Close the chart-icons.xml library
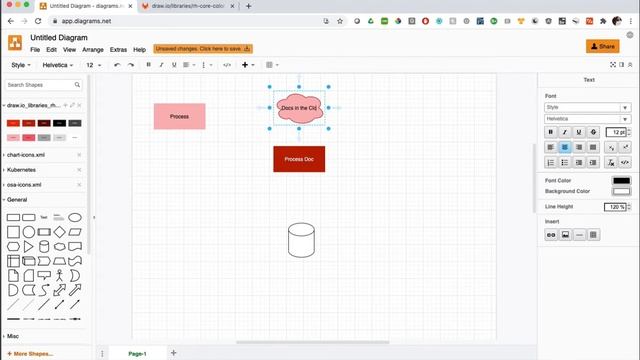Screen dimensions: 640x360 pyautogui.click(x=79, y=155)
